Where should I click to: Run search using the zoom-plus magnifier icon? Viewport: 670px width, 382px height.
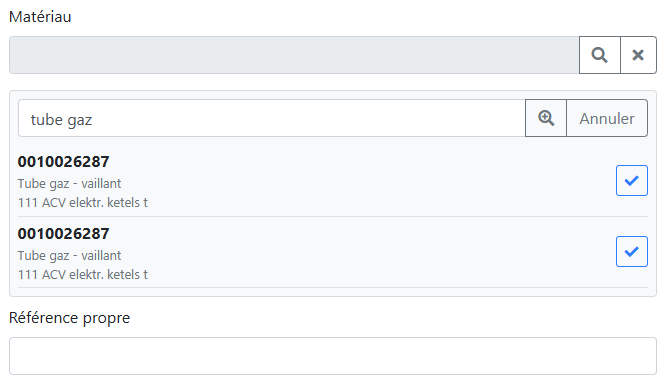(546, 118)
